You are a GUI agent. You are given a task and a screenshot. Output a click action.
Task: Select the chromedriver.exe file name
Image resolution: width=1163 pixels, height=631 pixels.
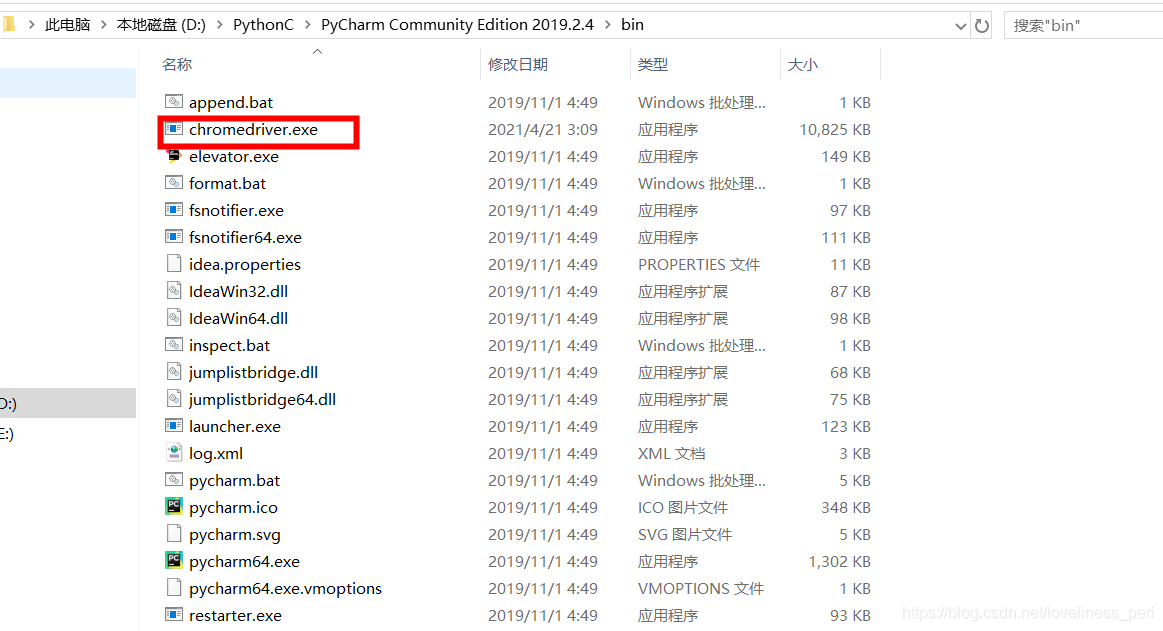[253, 129]
